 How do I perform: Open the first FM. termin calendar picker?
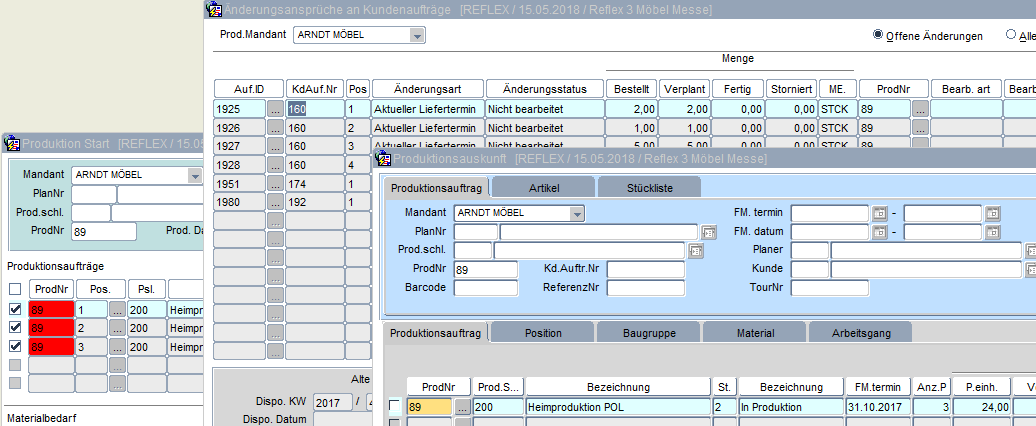pos(880,213)
